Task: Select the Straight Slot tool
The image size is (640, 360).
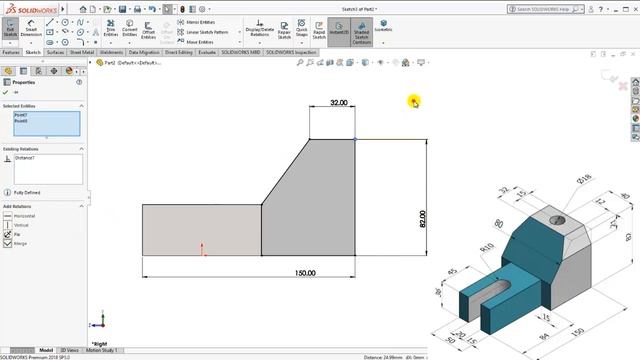Action: [x=50, y=42]
